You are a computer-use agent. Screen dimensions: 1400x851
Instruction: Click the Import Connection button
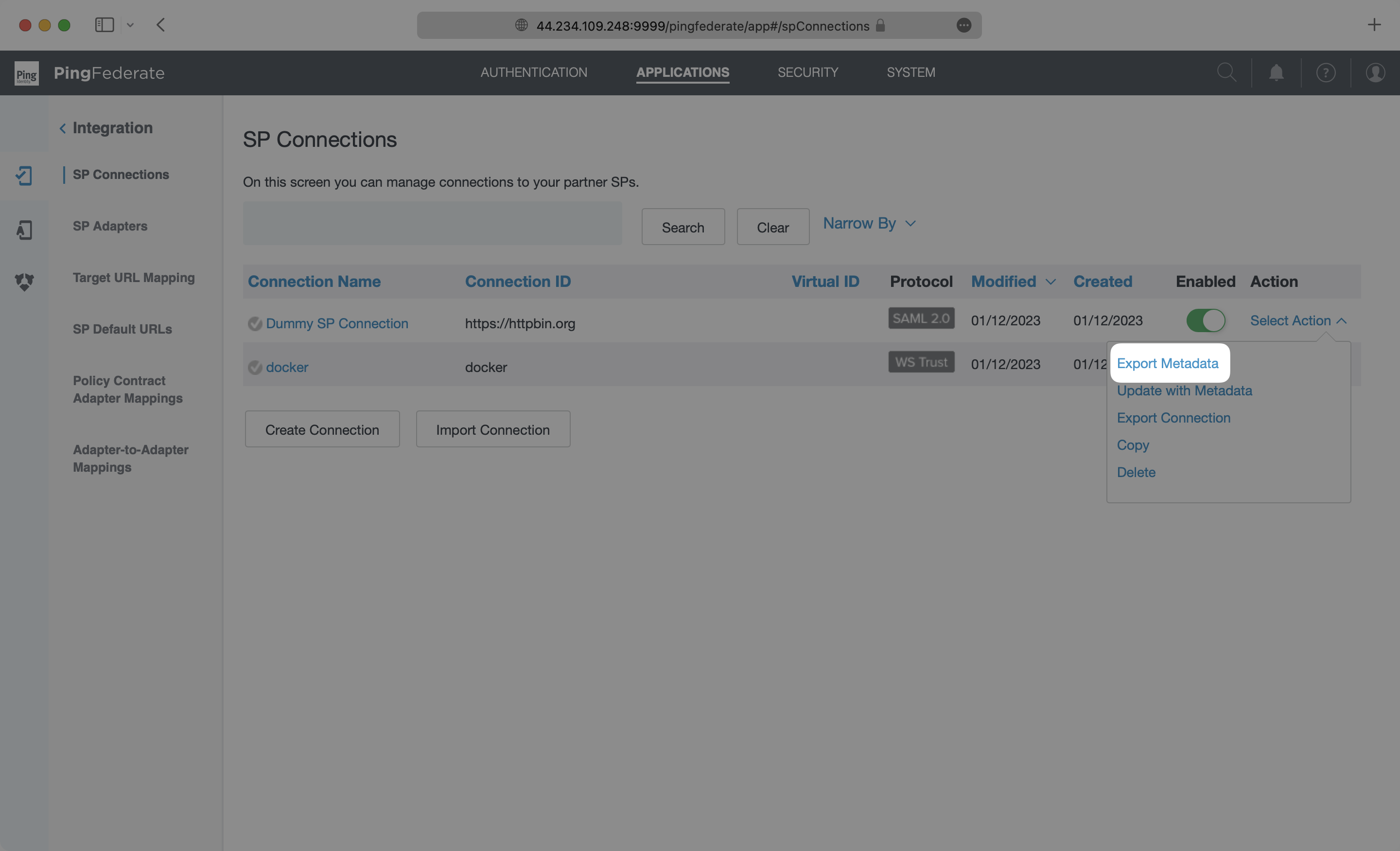(493, 428)
